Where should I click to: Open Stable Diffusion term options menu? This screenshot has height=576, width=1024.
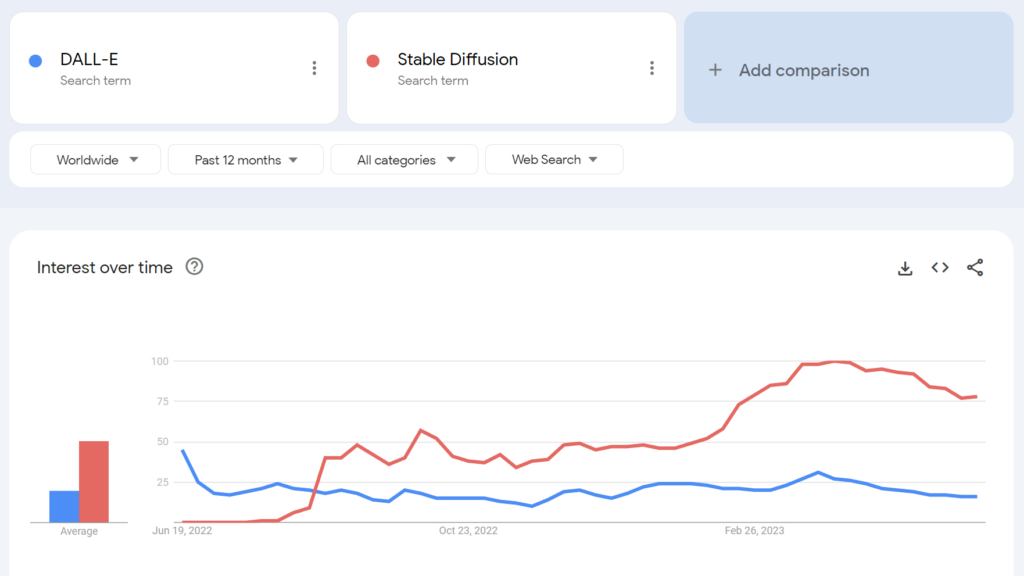pyautogui.click(x=652, y=68)
